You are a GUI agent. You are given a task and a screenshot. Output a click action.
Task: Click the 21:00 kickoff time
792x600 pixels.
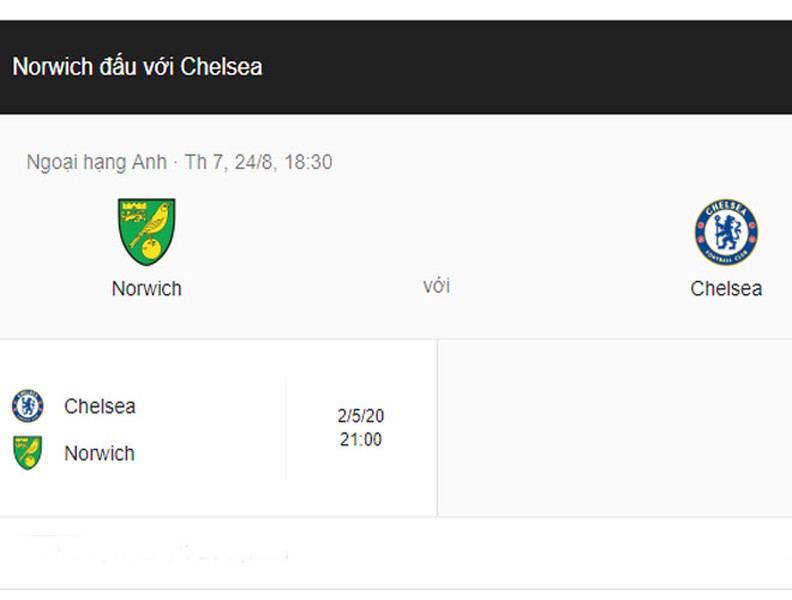(361, 439)
